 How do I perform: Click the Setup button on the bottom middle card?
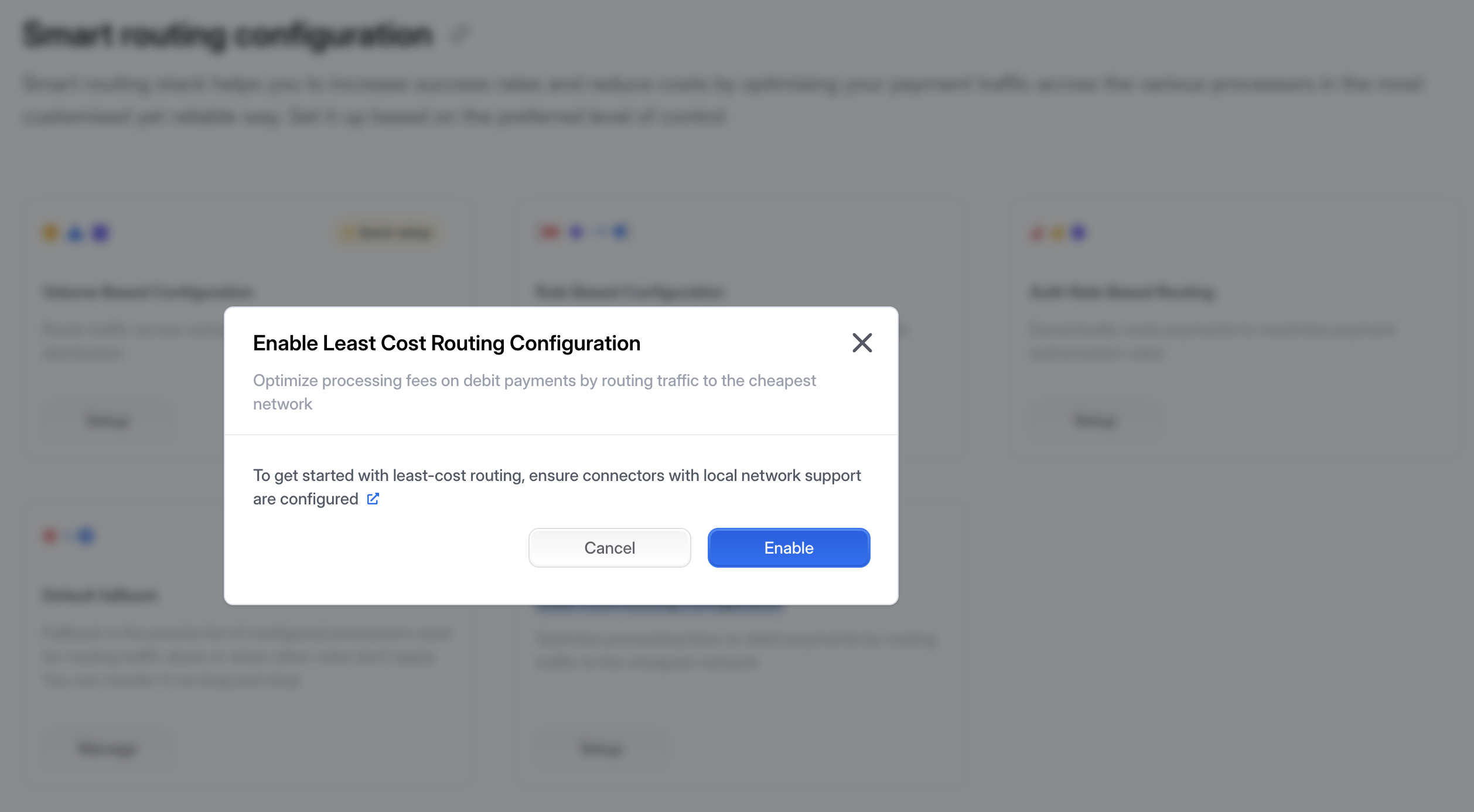601,749
